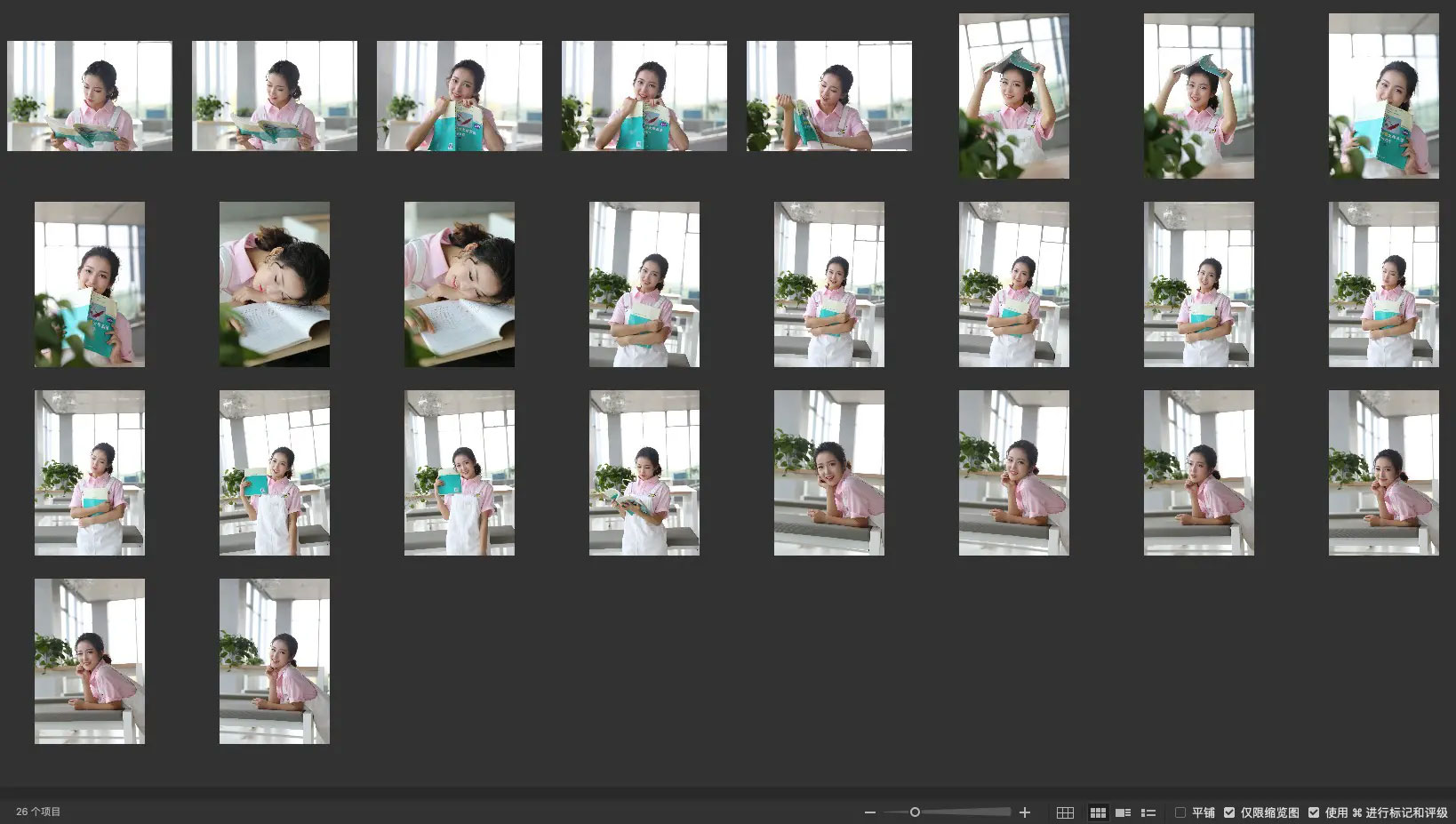Select the portrait of woman standing reading open book
The width and height of the screenshot is (1456, 824).
click(644, 473)
